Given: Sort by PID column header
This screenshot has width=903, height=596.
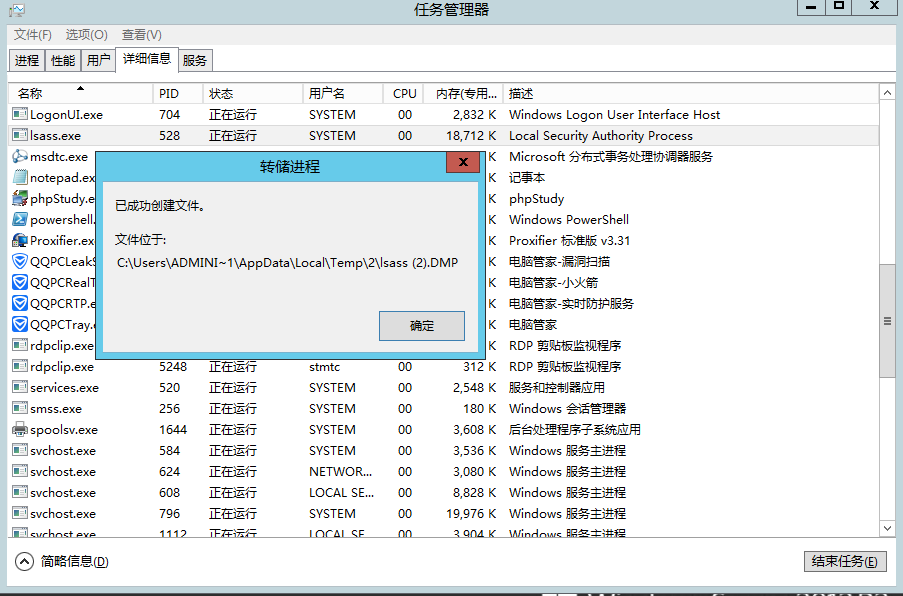Looking at the screenshot, I should (x=177, y=93).
